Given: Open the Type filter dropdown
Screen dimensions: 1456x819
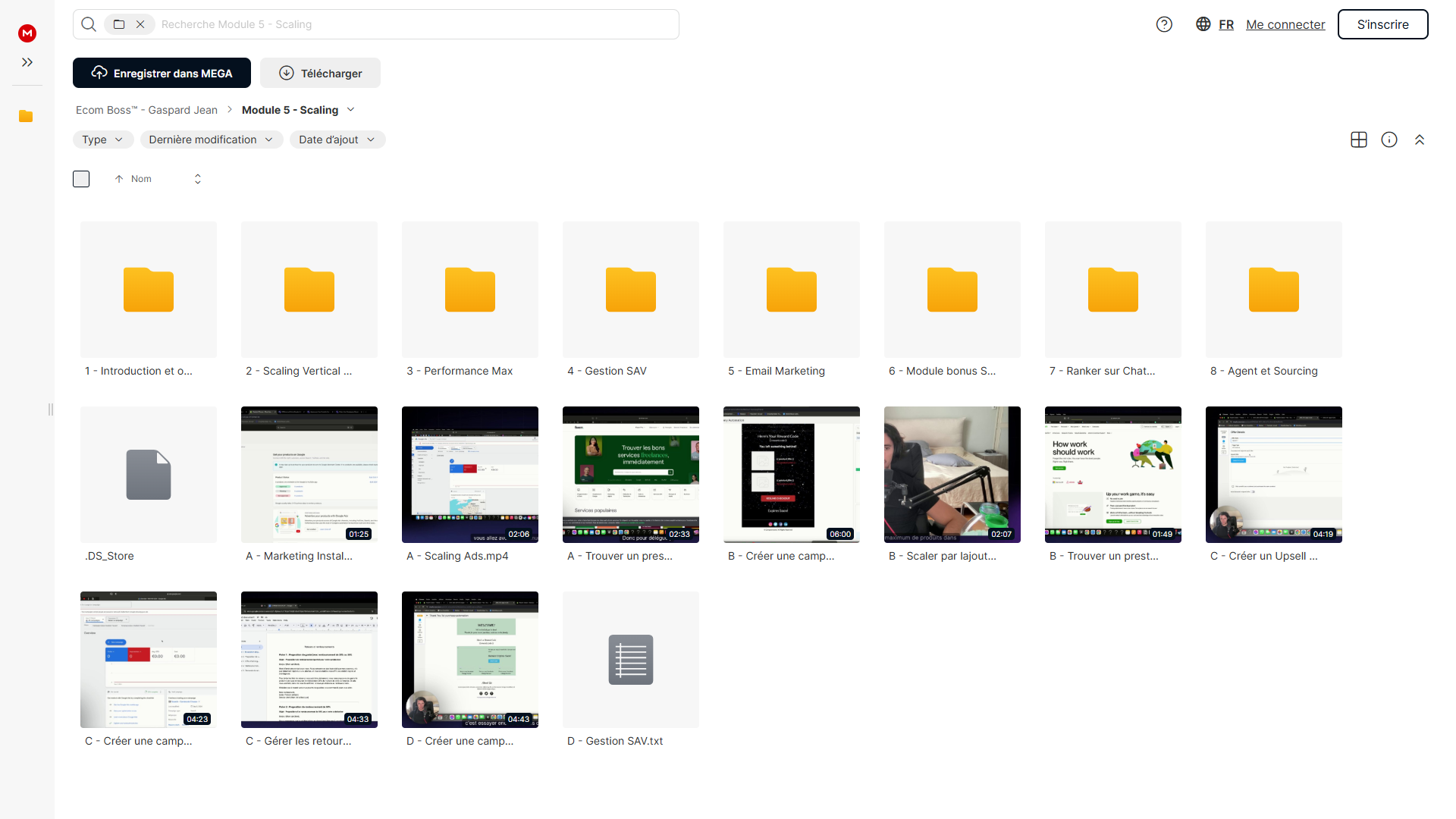Looking at the screenshot, I should 103,140.
